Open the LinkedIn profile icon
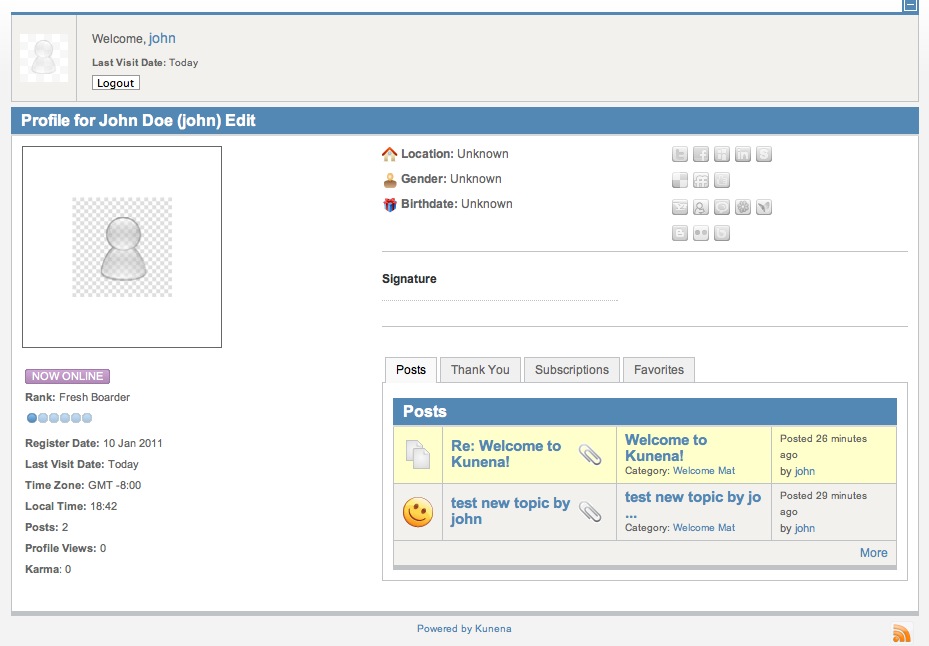Image resolution: width=929 pixels, height=646 pixels. click(x=743, y=155)
